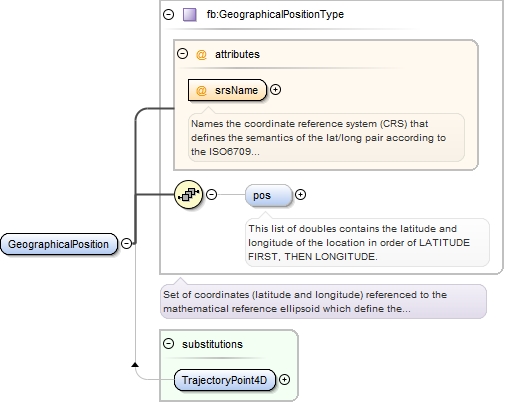The width and height of the screenshot is (505, 403).
Task: Select the sequence compositor circle icon
Action: [188, 194]
